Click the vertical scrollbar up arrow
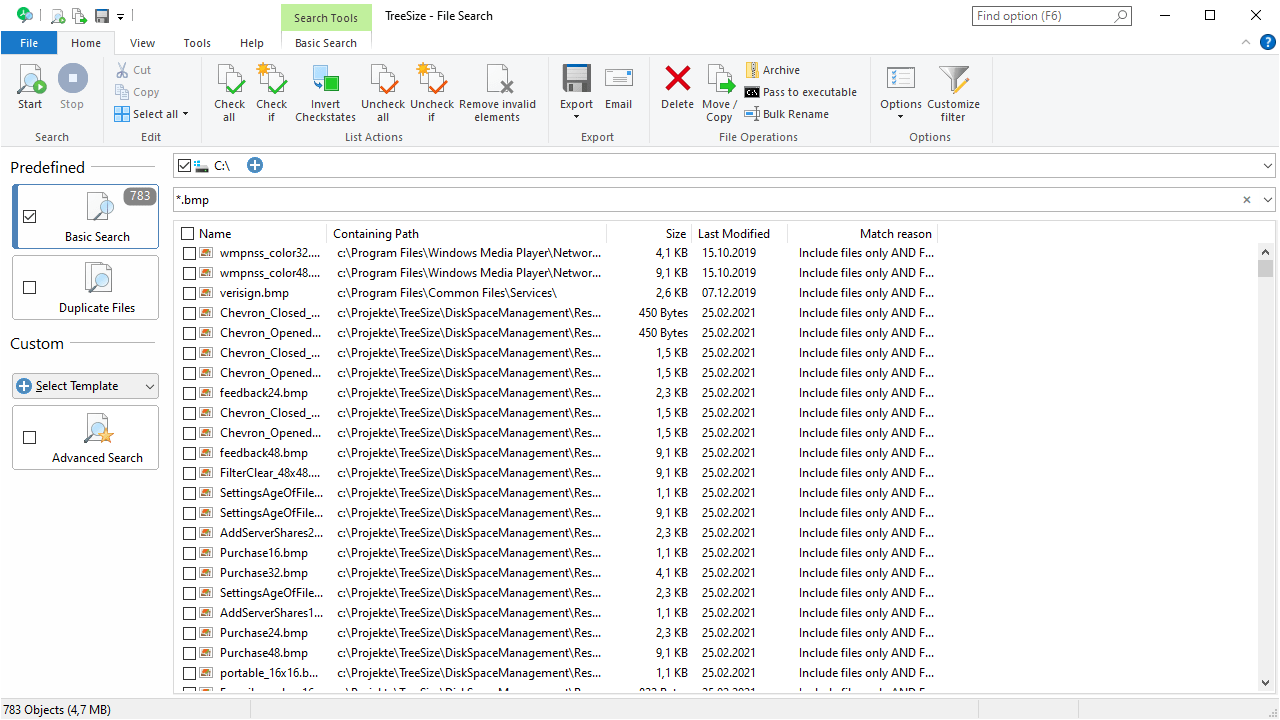Screen dimensions: 1280x720 click(x=1266, y=252)
